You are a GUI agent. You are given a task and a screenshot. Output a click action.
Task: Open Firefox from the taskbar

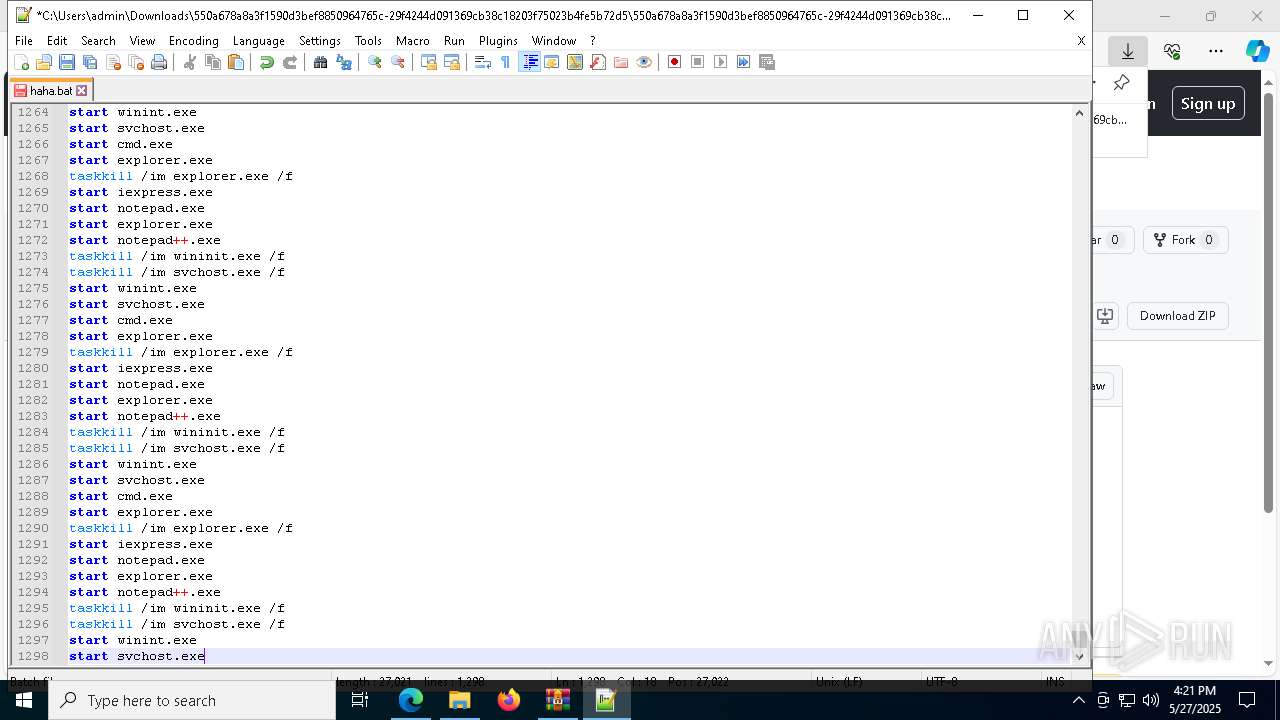click(509, 700)
